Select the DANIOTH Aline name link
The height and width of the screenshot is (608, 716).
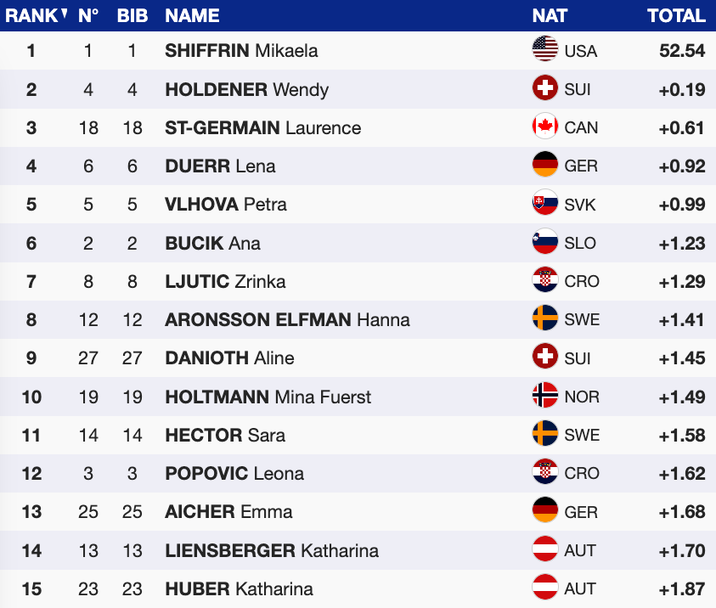click(230, 358)
